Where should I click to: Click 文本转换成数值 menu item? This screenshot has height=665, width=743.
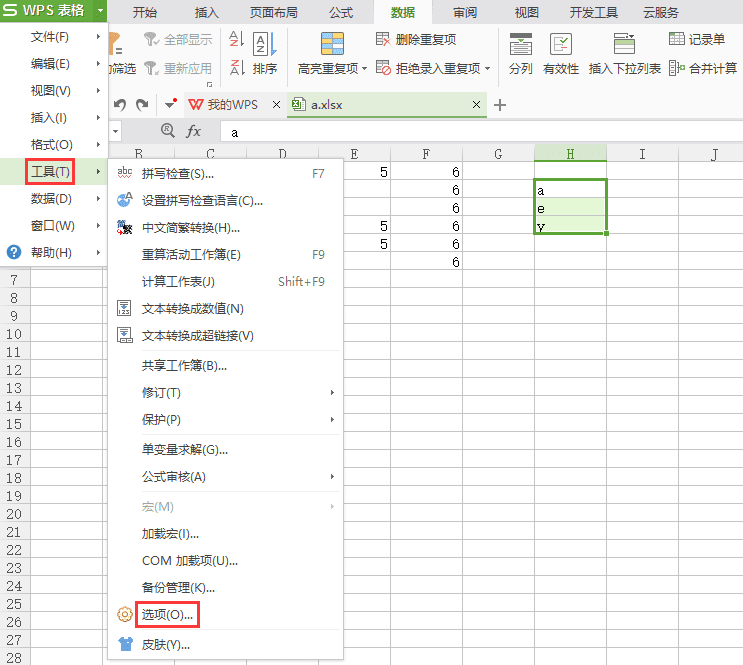pyautogui.click(x=225, y=309)
